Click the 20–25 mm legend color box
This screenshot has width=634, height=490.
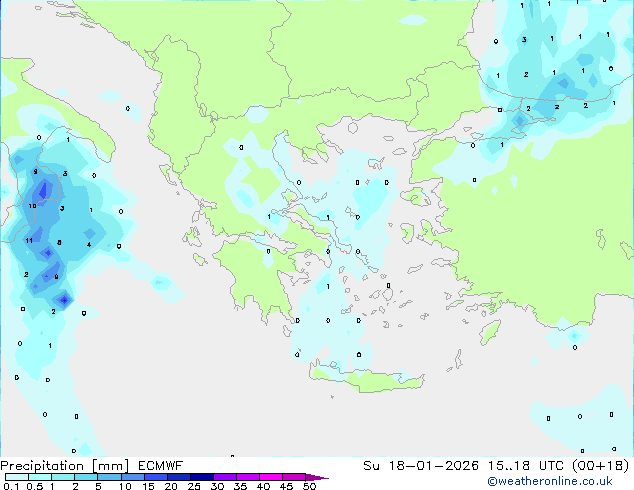click(178, 477)
